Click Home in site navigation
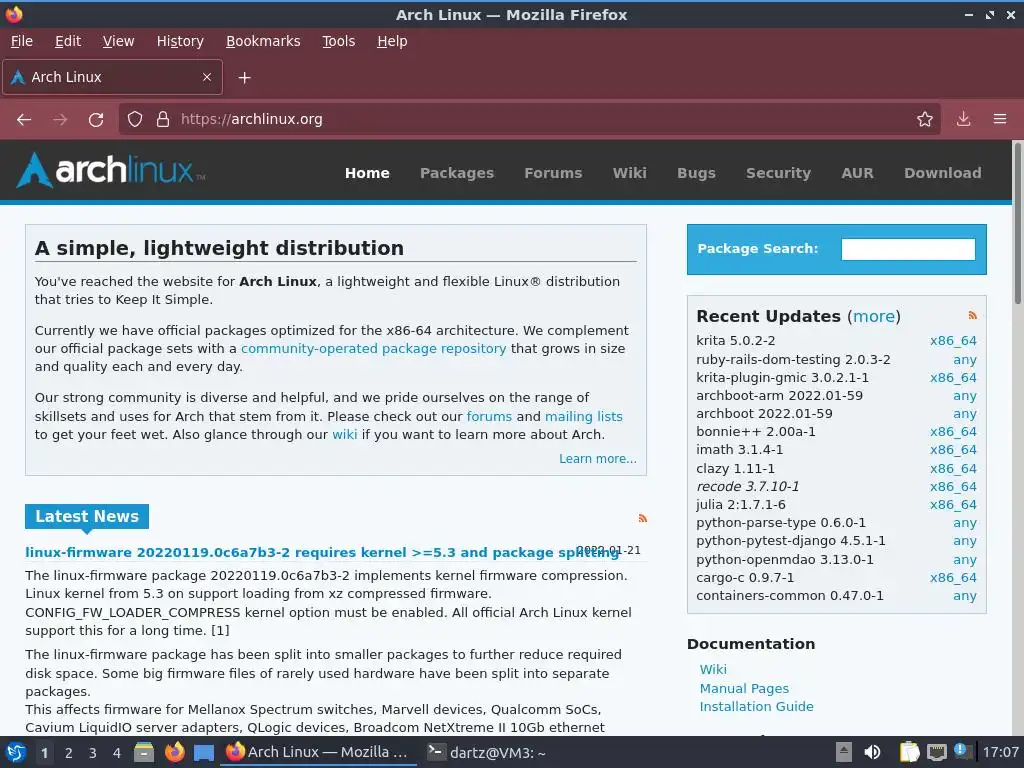1024x768 pixels. (367, 173)
